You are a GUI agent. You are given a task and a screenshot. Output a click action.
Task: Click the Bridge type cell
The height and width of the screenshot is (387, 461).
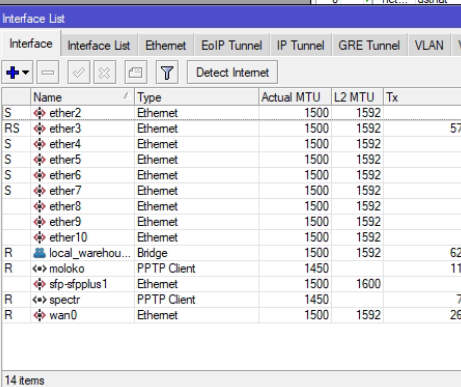197,253
